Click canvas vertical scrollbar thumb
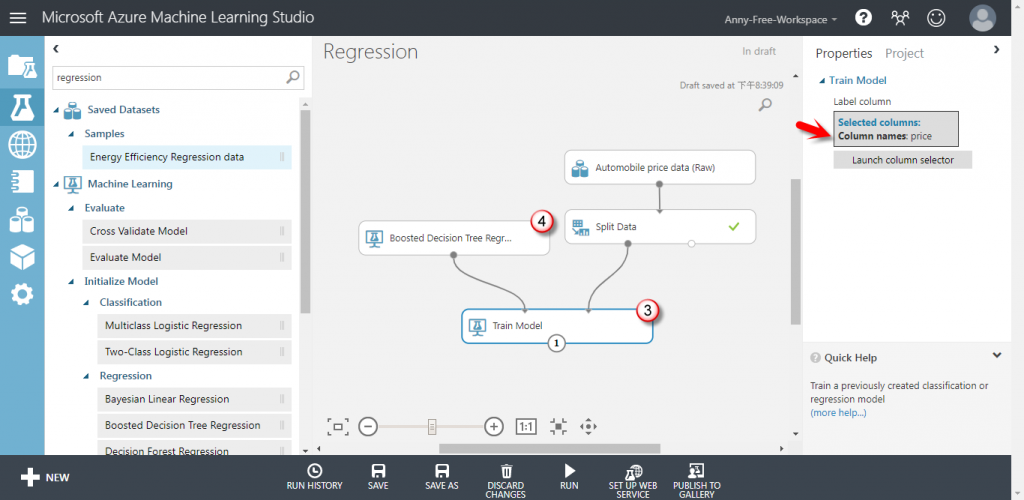 click(x=795, y=251)
